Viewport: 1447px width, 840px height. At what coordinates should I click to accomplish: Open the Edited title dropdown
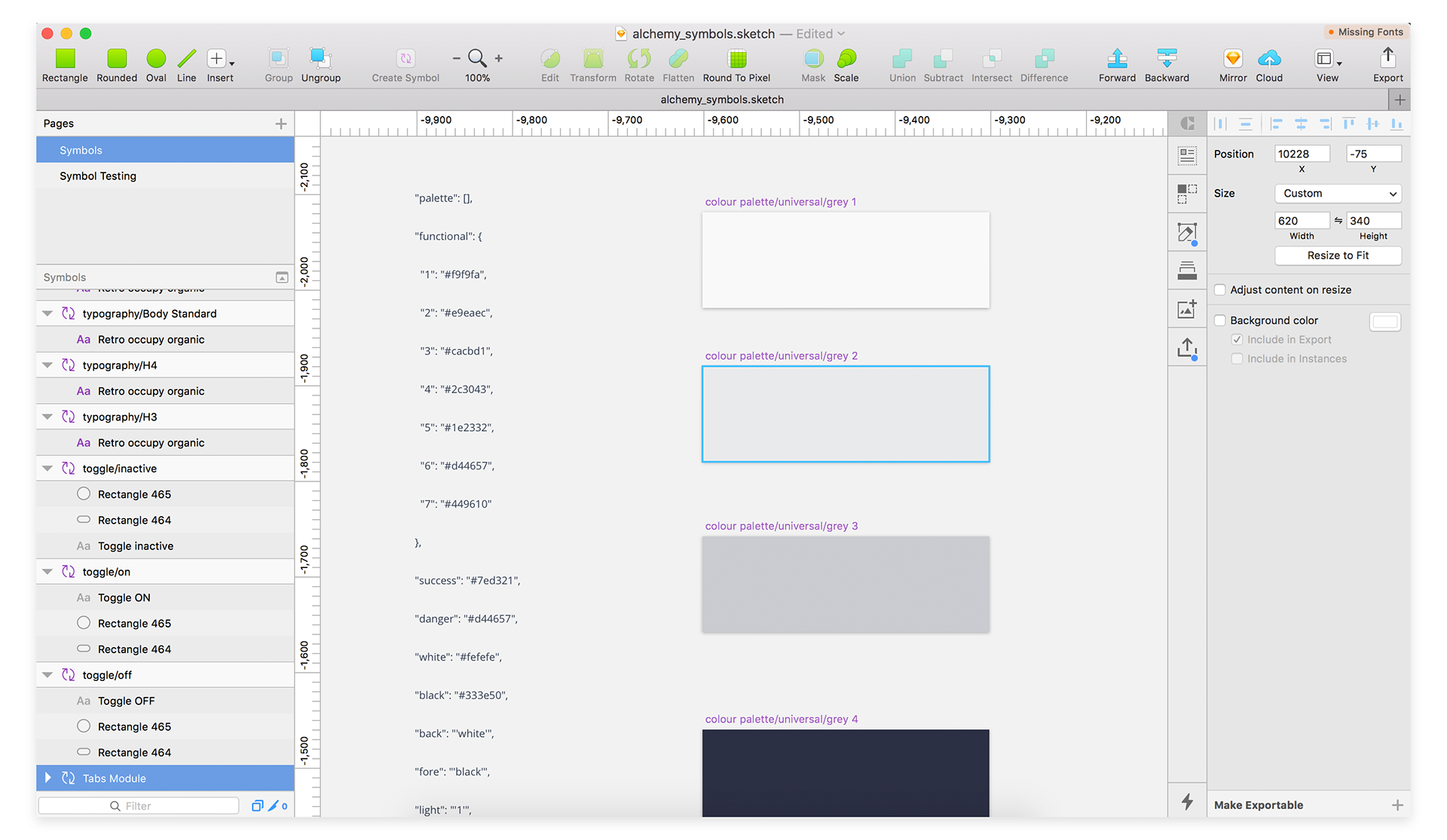click(x=821, y=34)
